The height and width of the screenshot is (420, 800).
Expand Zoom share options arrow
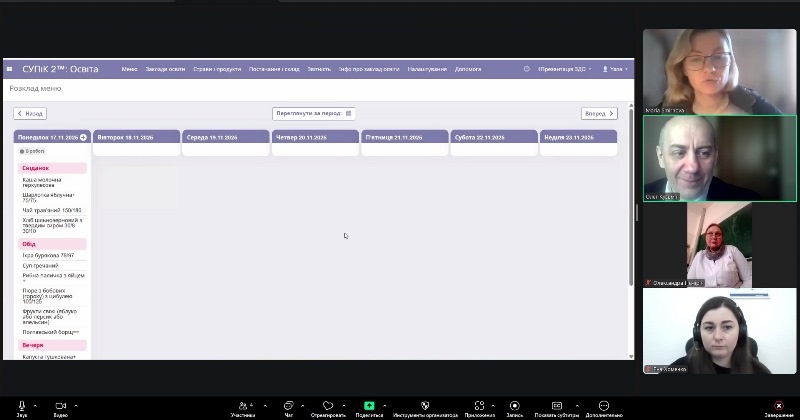pos(385,406)
